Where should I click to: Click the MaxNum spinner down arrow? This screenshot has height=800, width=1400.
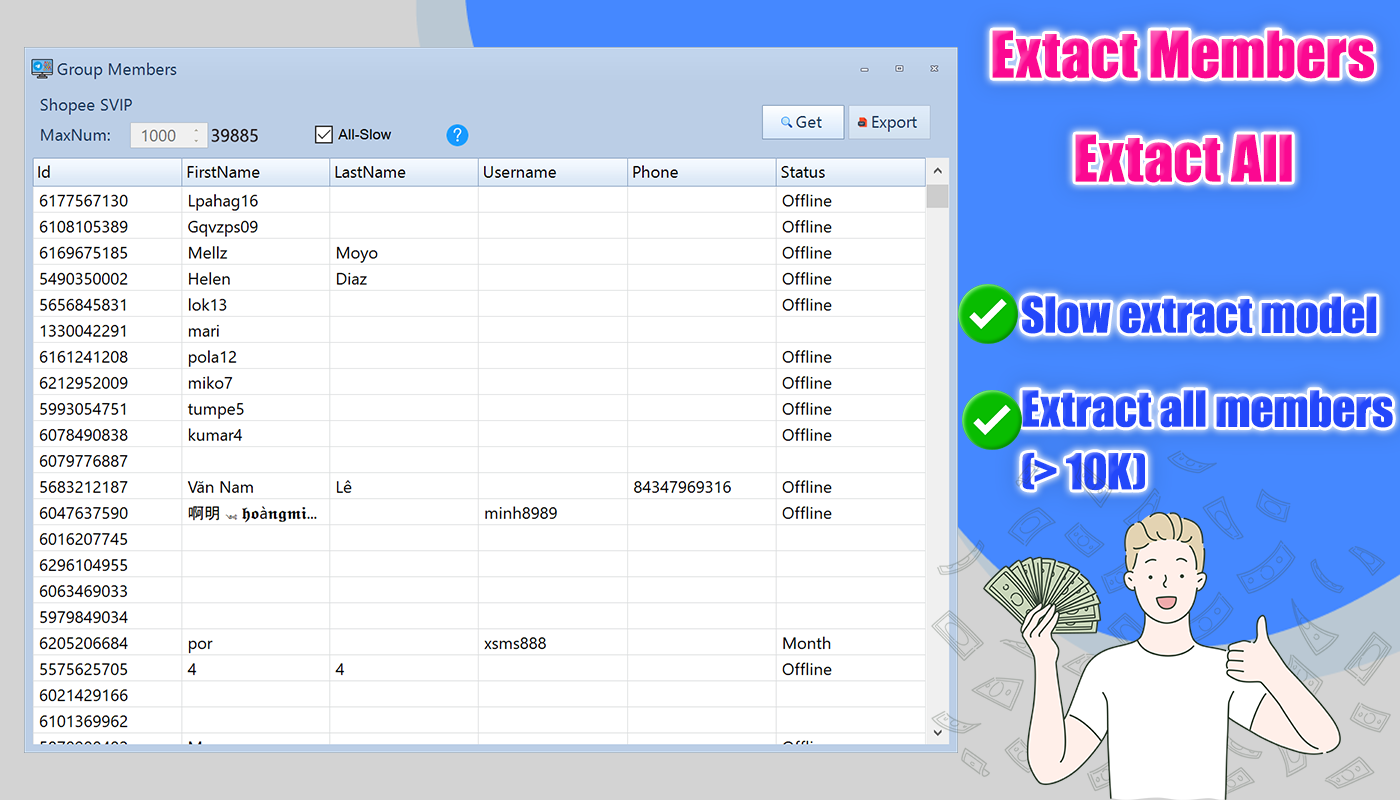198,139
